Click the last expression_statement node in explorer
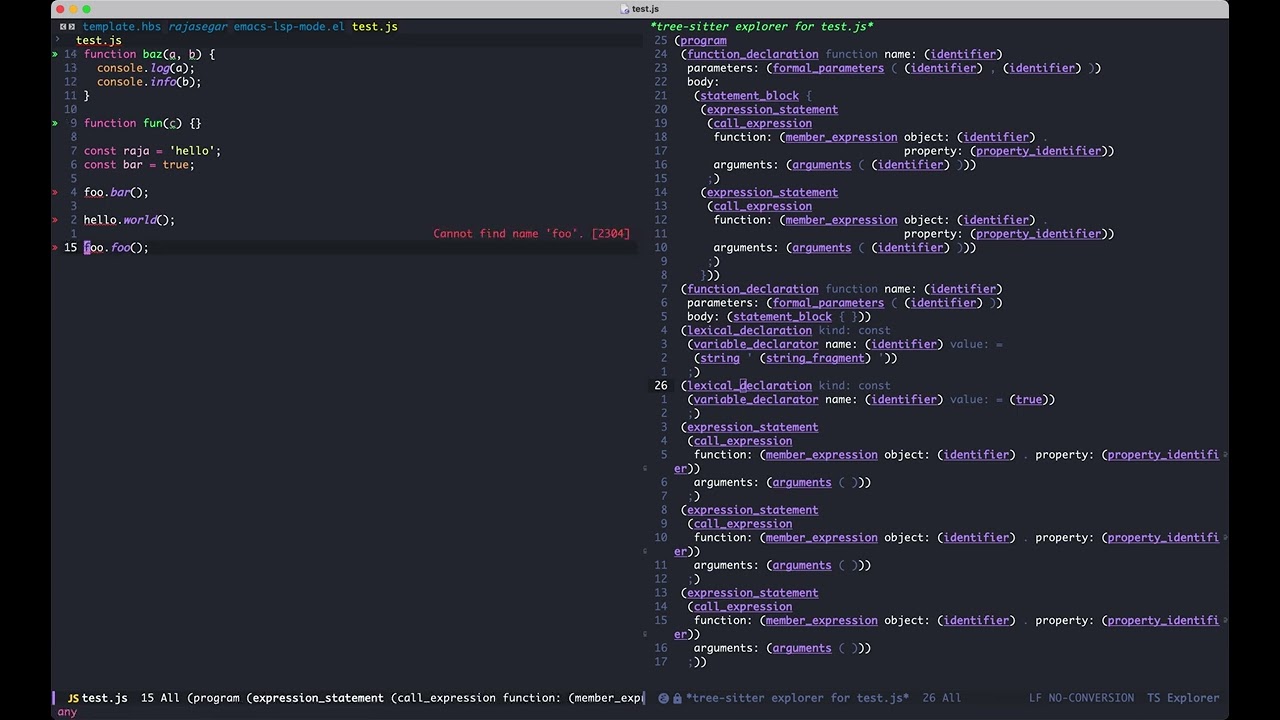The height and width of the screenshot is (720, 1280). (752, 593)
